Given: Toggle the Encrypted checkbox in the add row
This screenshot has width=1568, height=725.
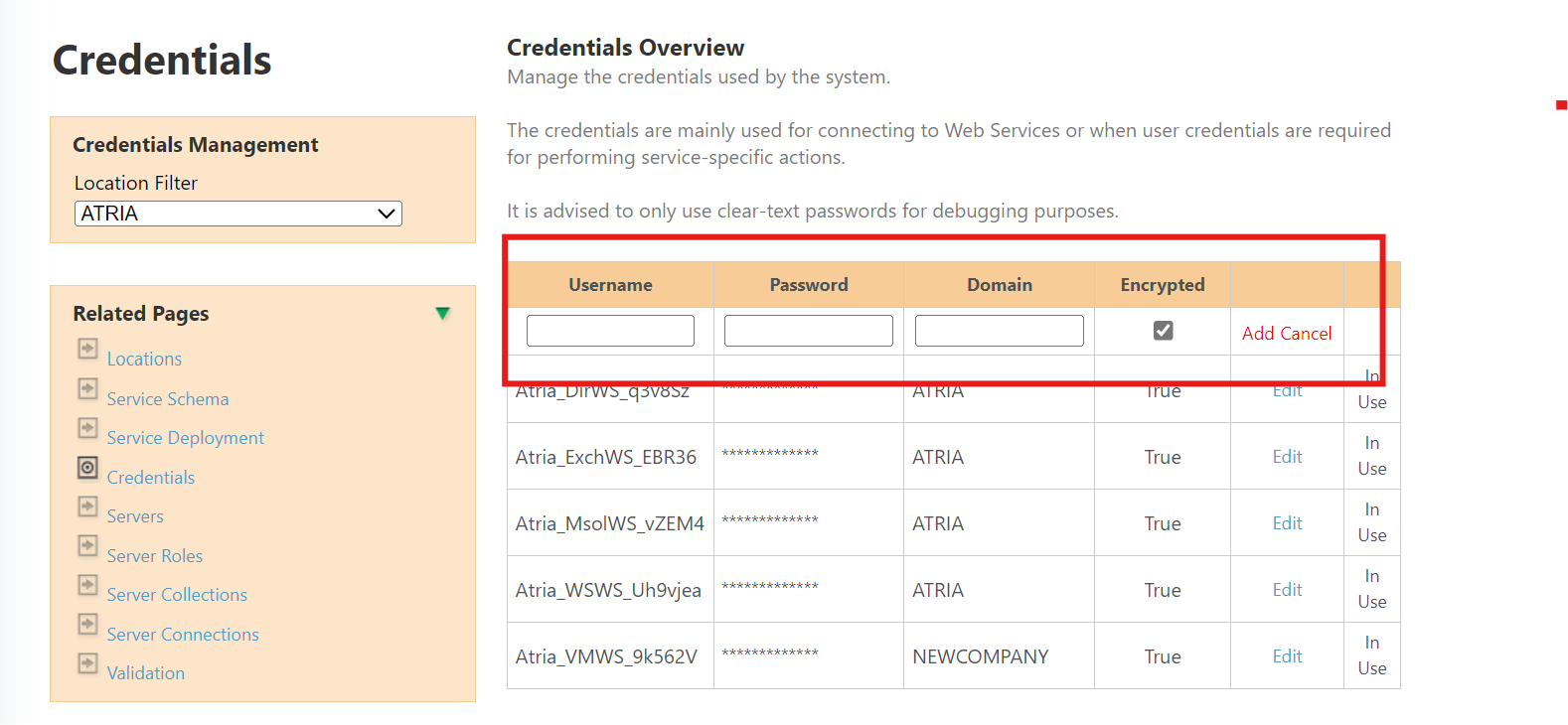Looking at the screenshot, I should pyautogui.click(x=1163, y=330).
